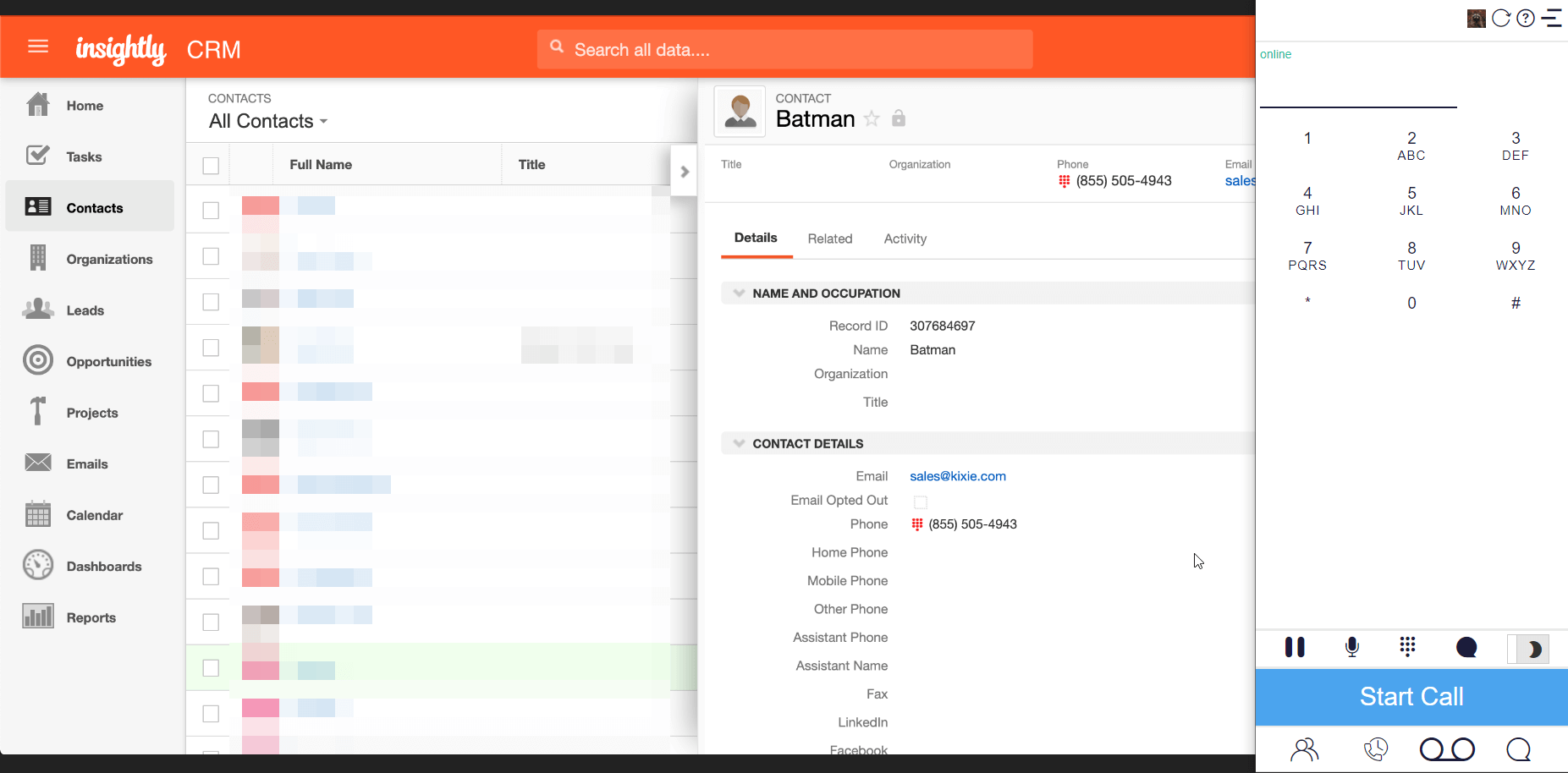
Task: Open Reports in sidebar
Action: 90,617
